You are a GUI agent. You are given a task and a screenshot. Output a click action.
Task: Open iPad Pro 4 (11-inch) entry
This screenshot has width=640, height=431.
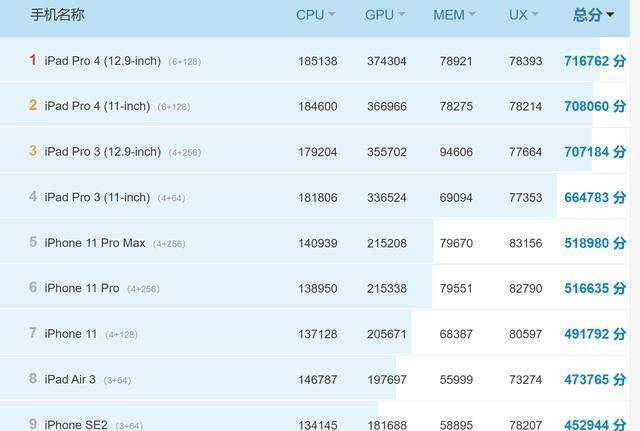[98, 106]
